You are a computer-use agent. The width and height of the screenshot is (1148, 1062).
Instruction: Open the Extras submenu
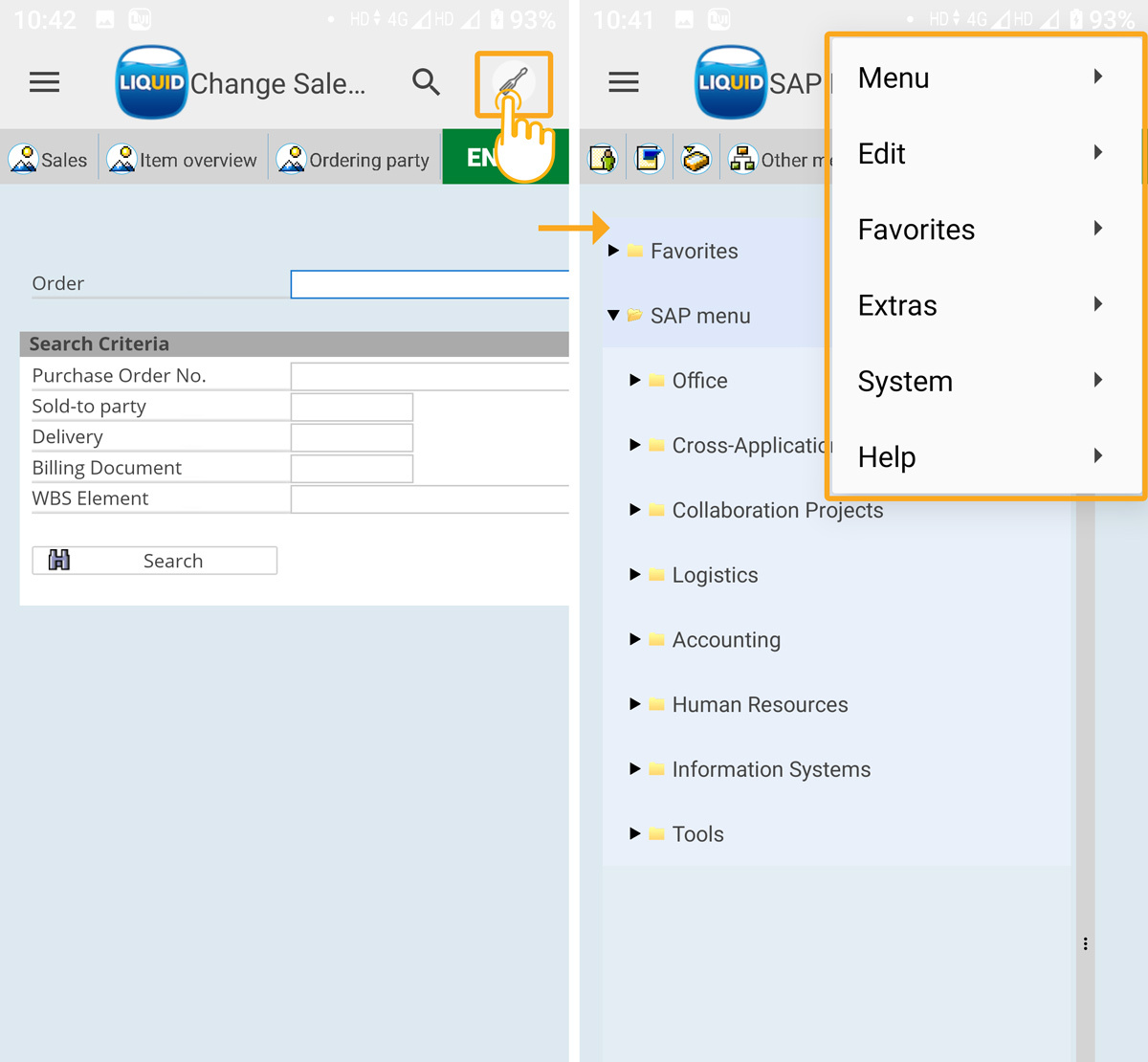tap(981, 305)
